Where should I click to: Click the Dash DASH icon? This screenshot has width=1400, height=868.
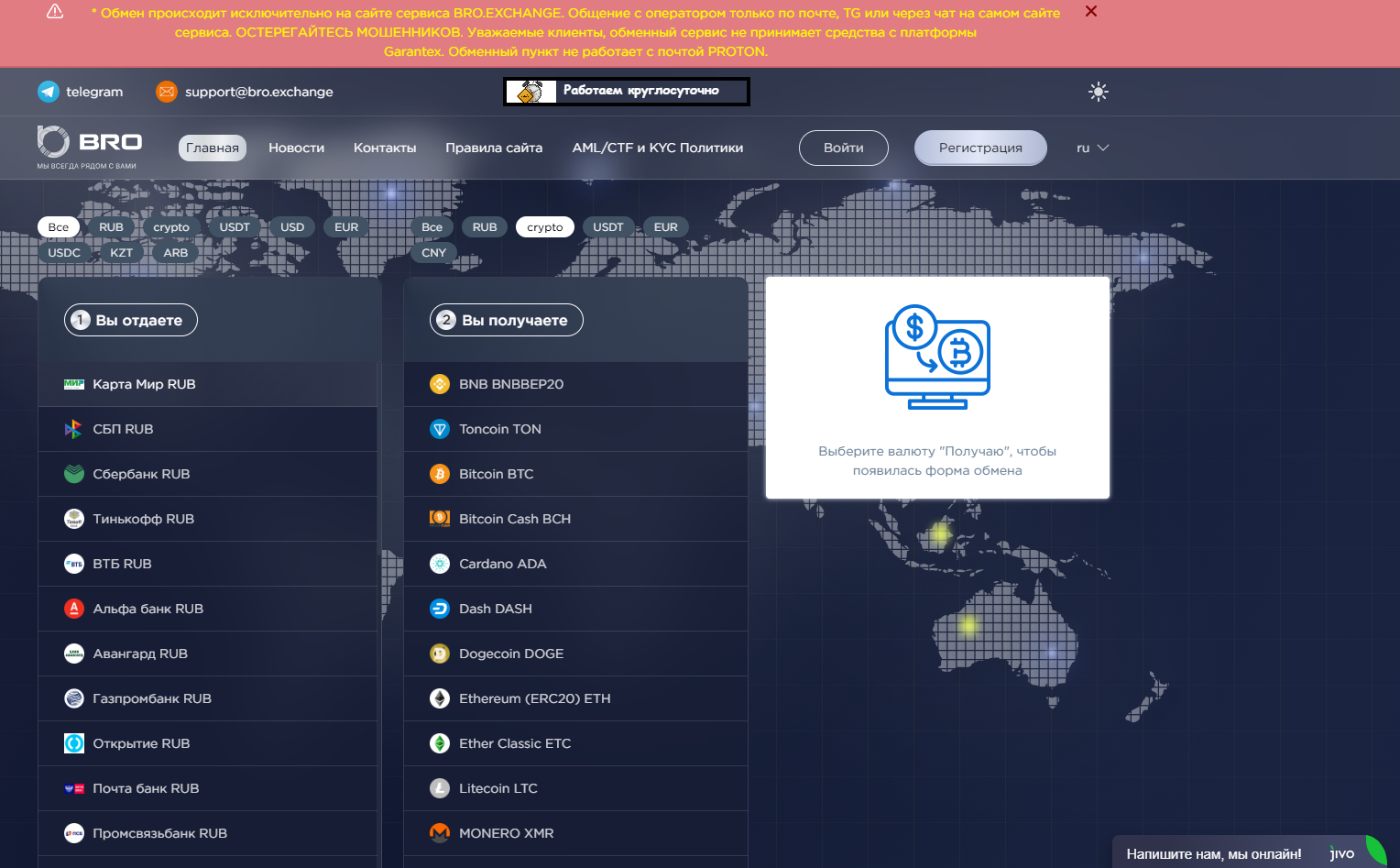(440, 609)
